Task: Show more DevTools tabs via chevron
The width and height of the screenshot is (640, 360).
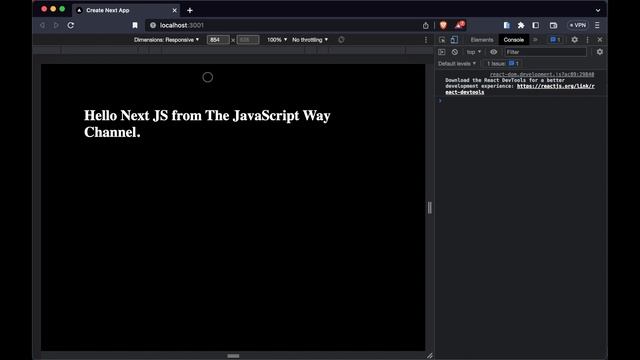Action: click(x=535, y=40)
